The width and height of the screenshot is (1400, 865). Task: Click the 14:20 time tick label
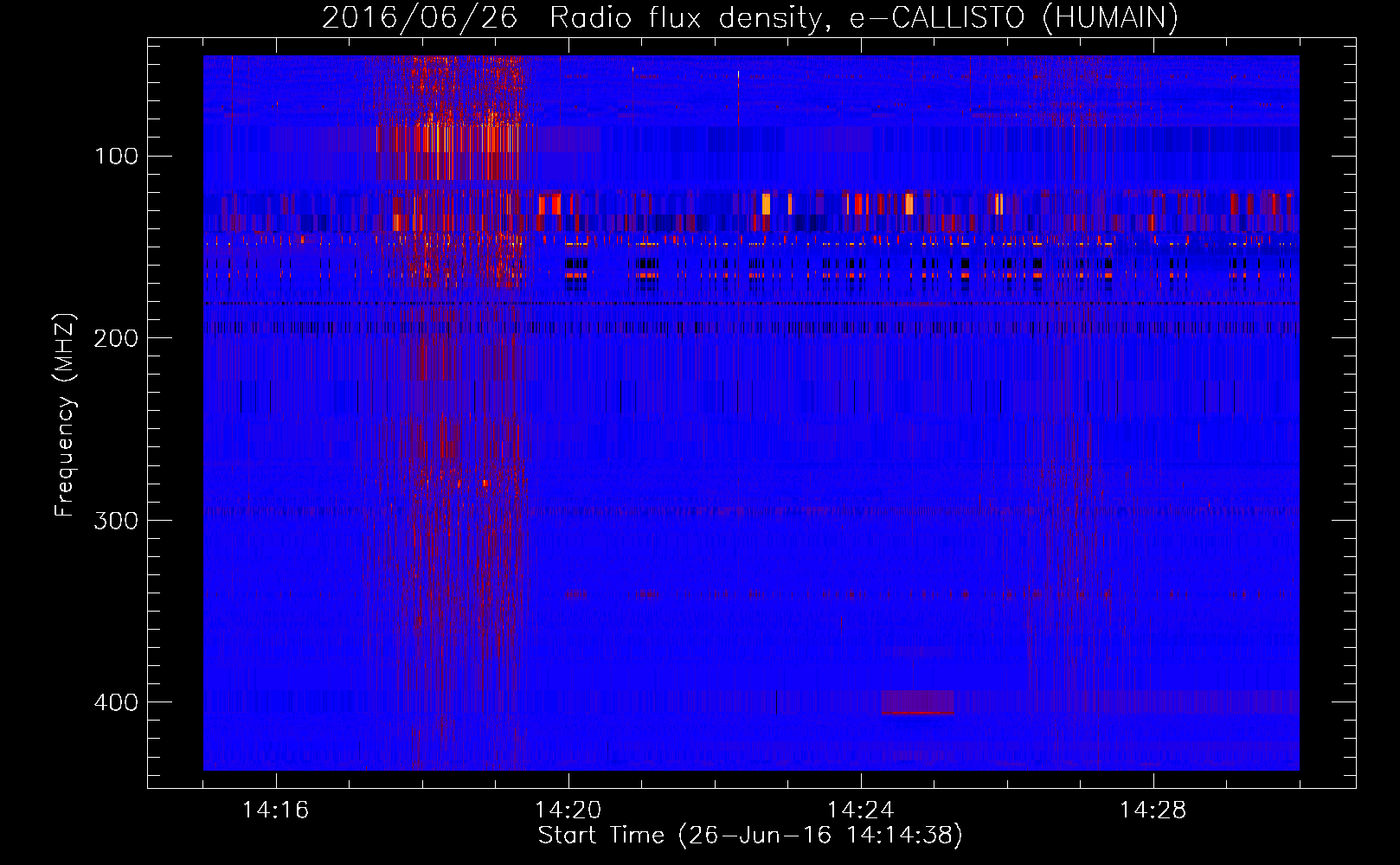coord(568,811)
